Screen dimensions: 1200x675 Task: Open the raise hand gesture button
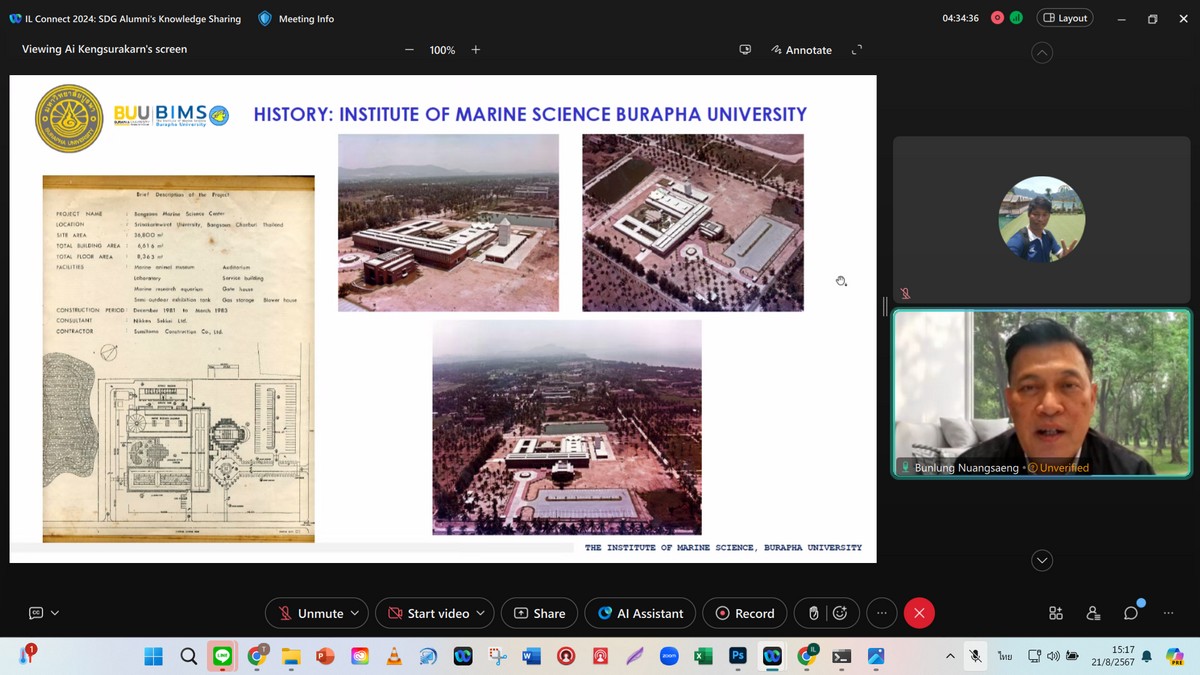tap(814, 613)
